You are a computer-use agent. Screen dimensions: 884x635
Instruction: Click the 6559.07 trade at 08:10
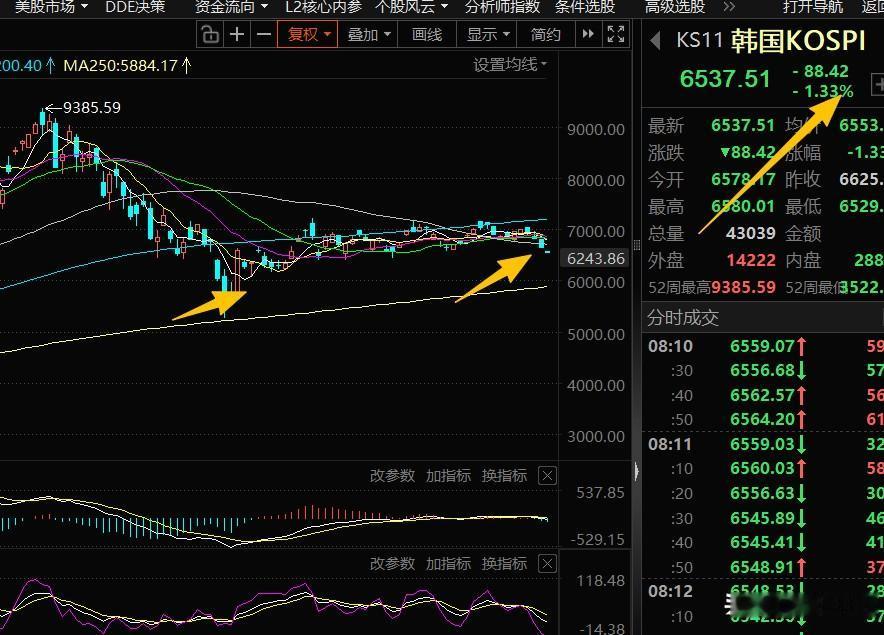click(x=762, y=346)
